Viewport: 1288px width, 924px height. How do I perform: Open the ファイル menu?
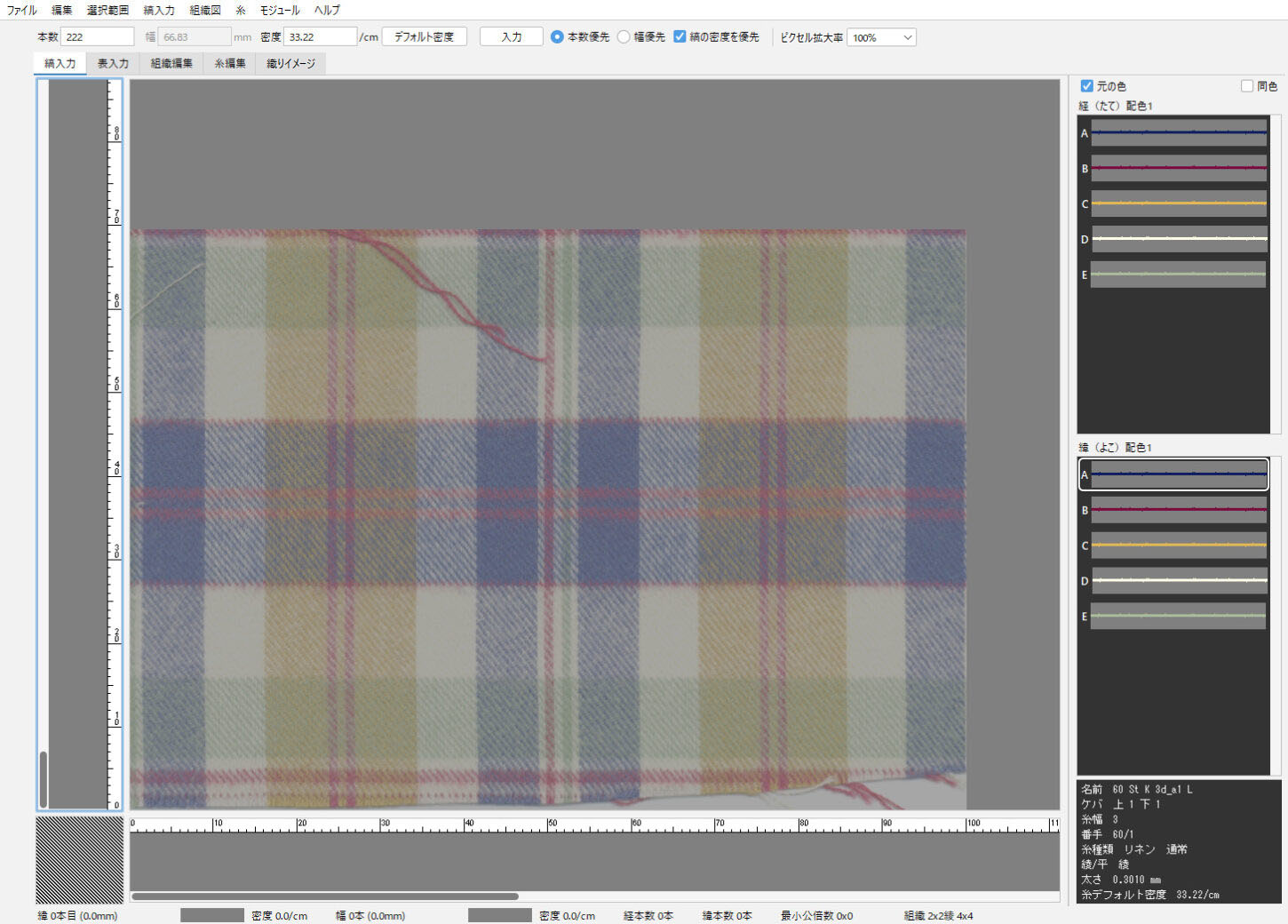coord(22,10)
